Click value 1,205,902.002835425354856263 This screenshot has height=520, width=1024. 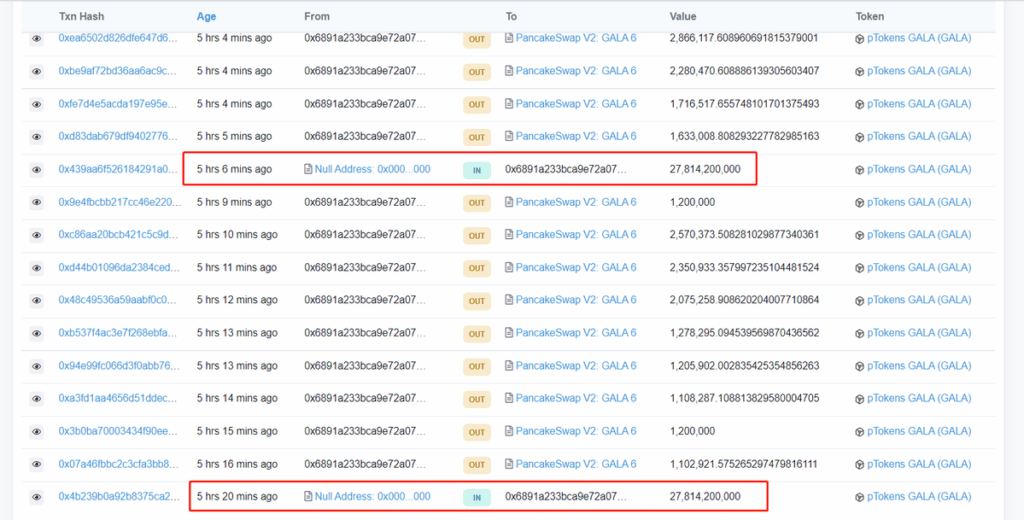point(744,365)
